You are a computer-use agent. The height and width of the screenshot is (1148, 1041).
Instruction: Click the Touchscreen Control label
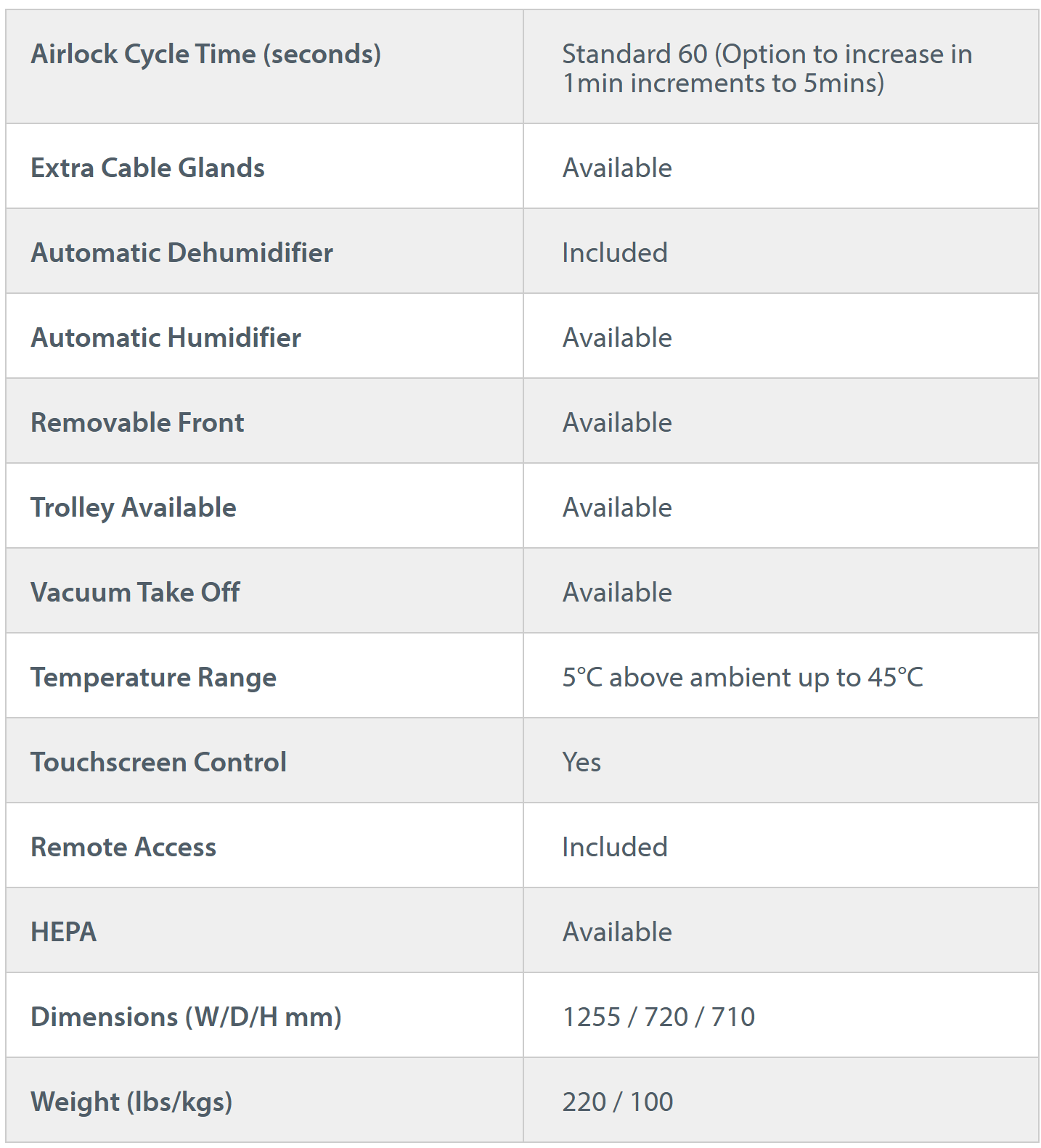(x=158, y=762)
